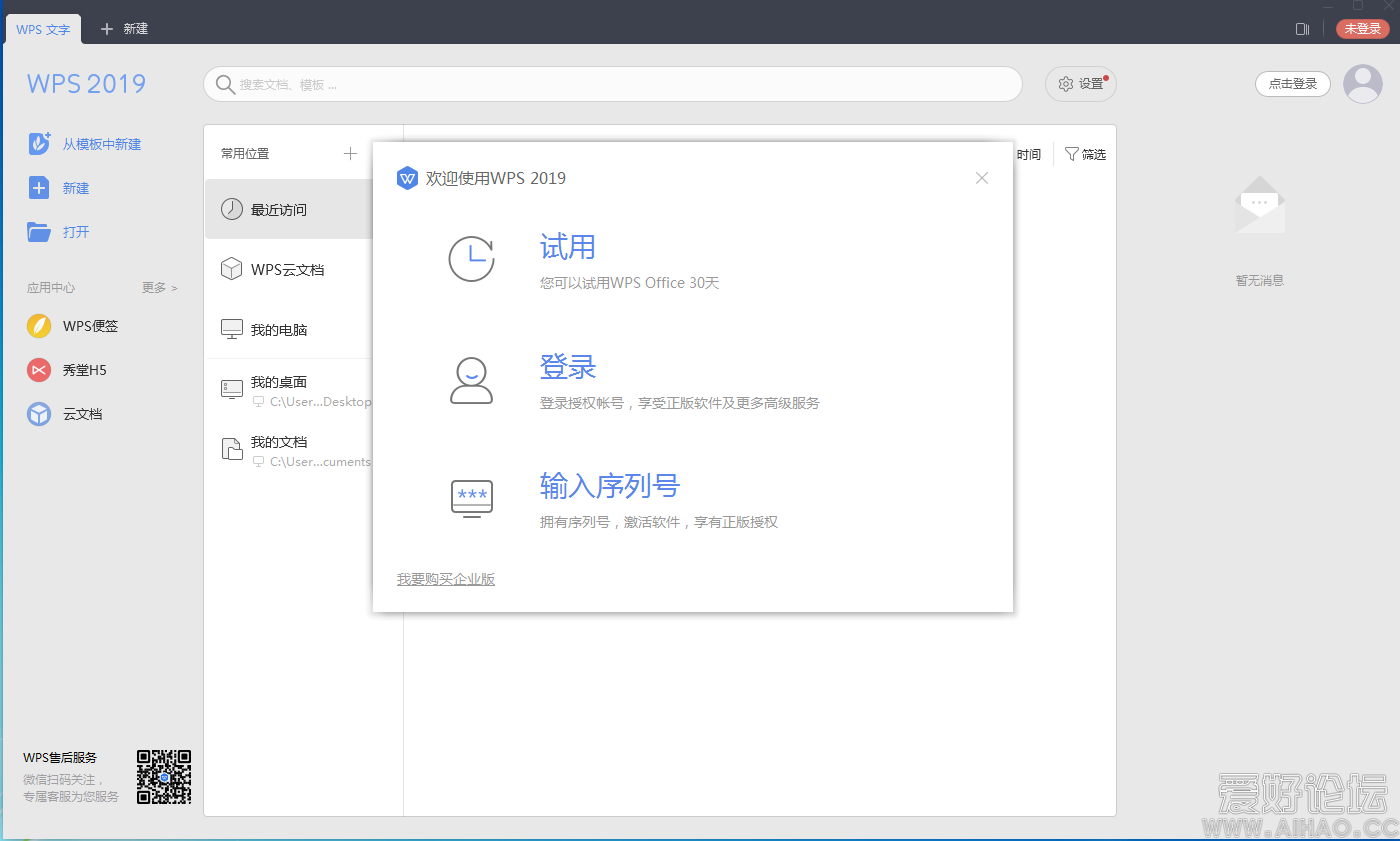This screenshot has width=1400, height=841.
Task: Click the 点击登录 button
Action: tap(1292, 84)
